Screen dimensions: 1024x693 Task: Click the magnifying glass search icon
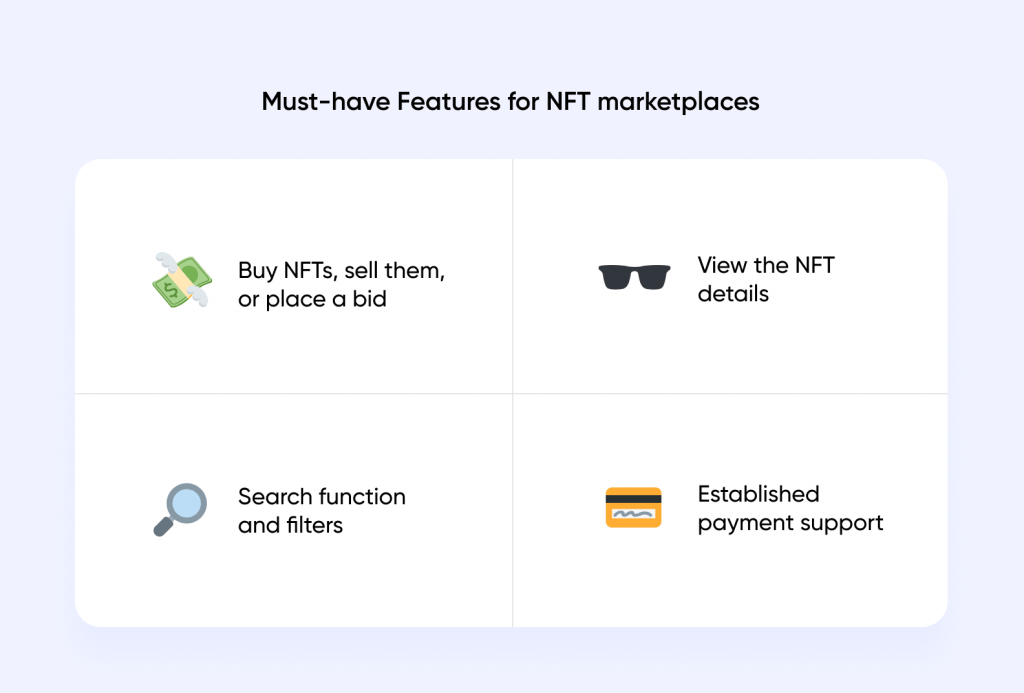pyautogui.click(x=182, y=511)
